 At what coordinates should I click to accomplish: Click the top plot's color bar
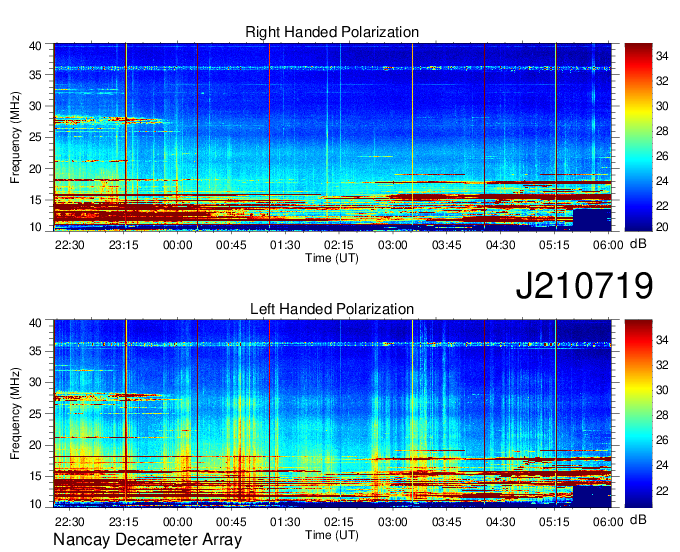click(638, 137)
